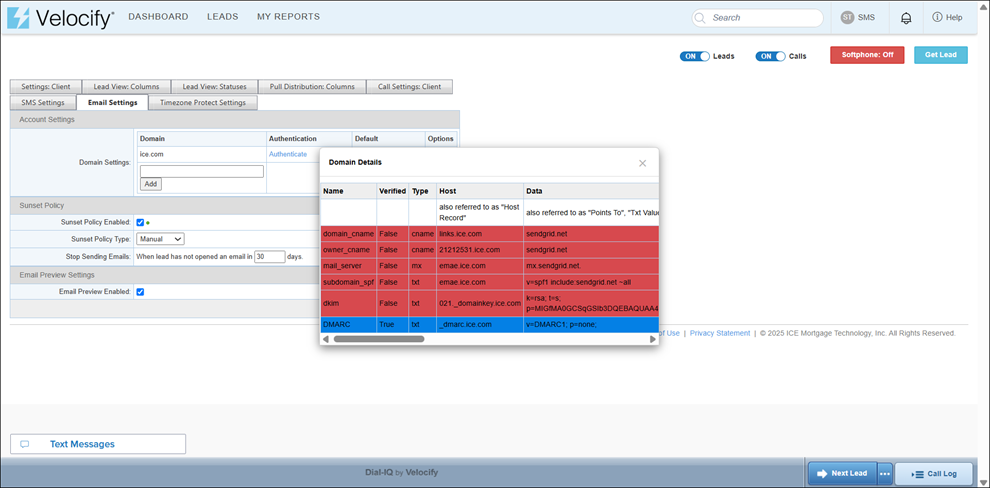Open the Sunset Policy Type dropdown
This screenshot has height=488, width=990.
[160, 239]
